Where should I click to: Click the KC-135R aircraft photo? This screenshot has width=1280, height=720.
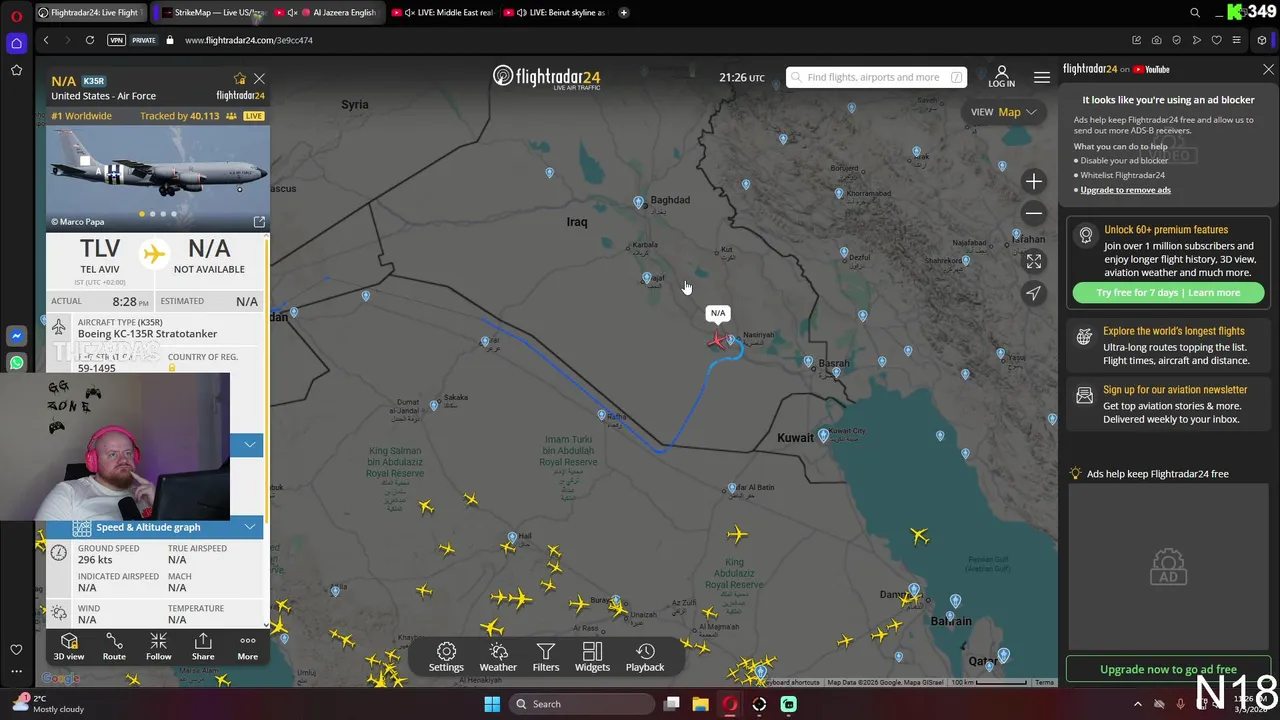[157, 178]
